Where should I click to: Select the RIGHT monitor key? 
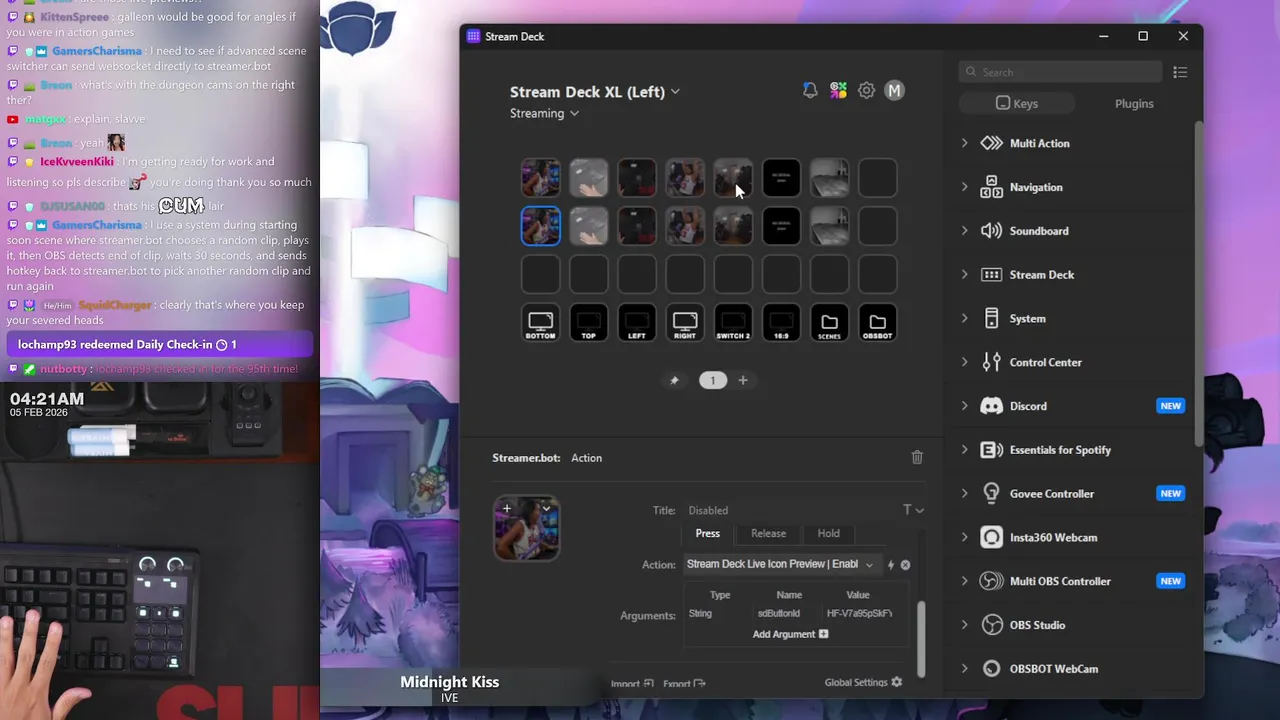pos(685,323)
